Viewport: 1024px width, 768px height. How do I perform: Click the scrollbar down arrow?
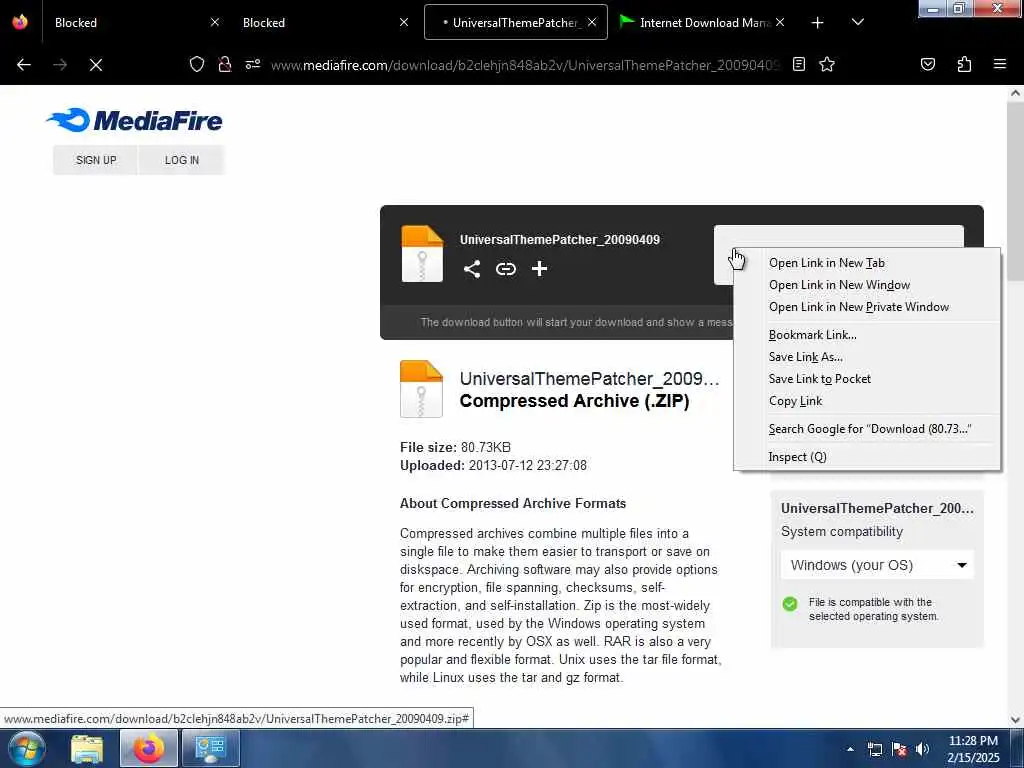pos(1015,720)
